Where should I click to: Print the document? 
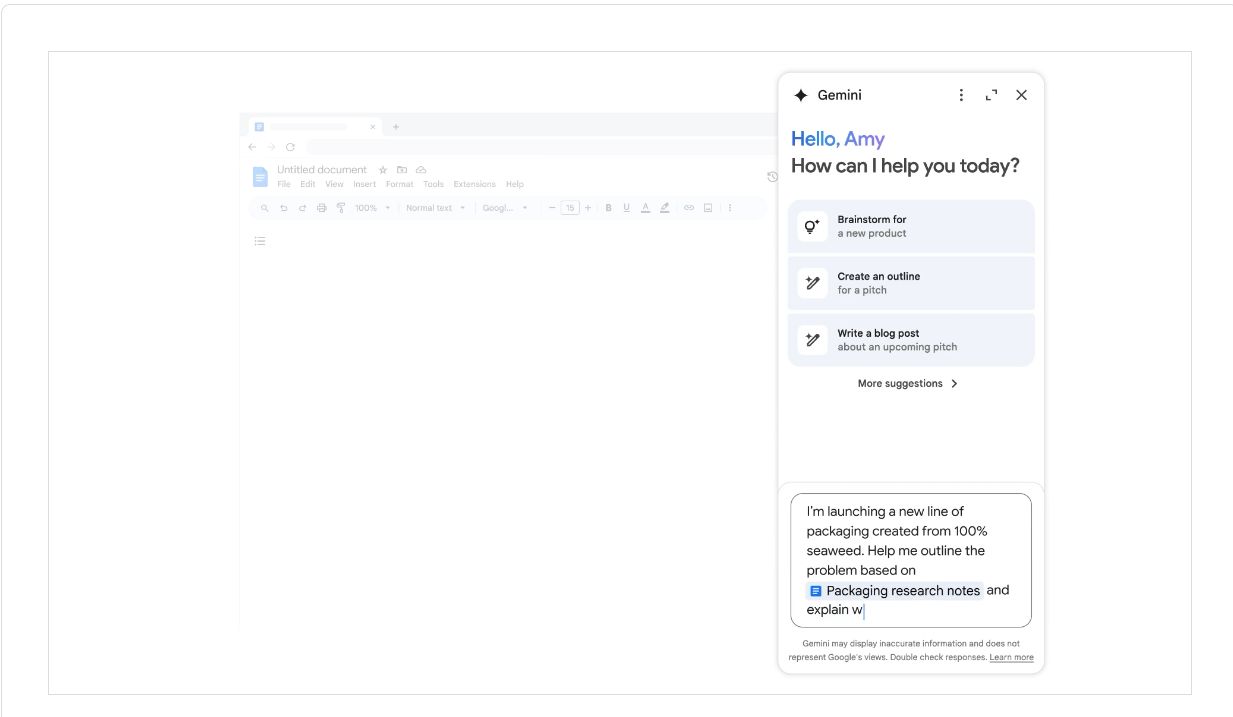[x=321, y=208]
